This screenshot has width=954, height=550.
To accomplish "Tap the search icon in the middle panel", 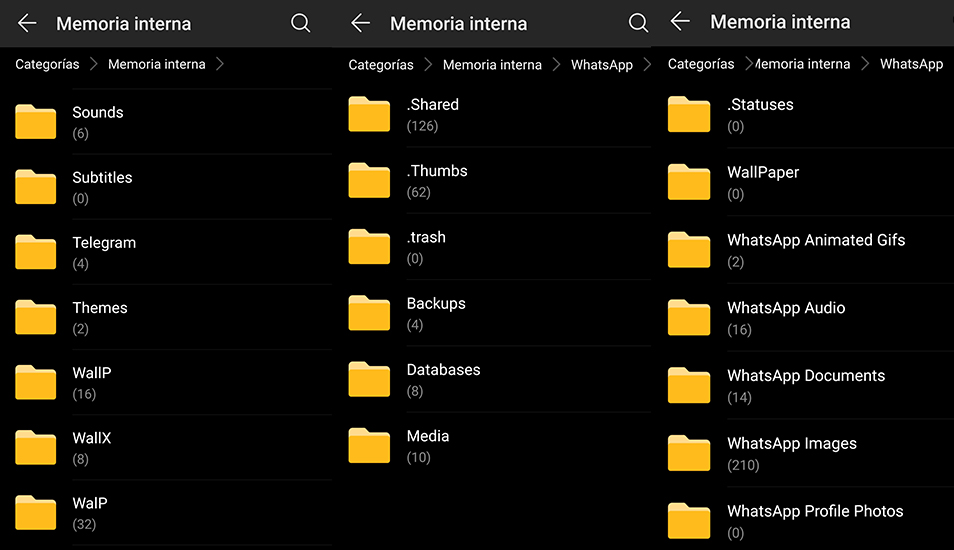I will click(x=638, y=23).
